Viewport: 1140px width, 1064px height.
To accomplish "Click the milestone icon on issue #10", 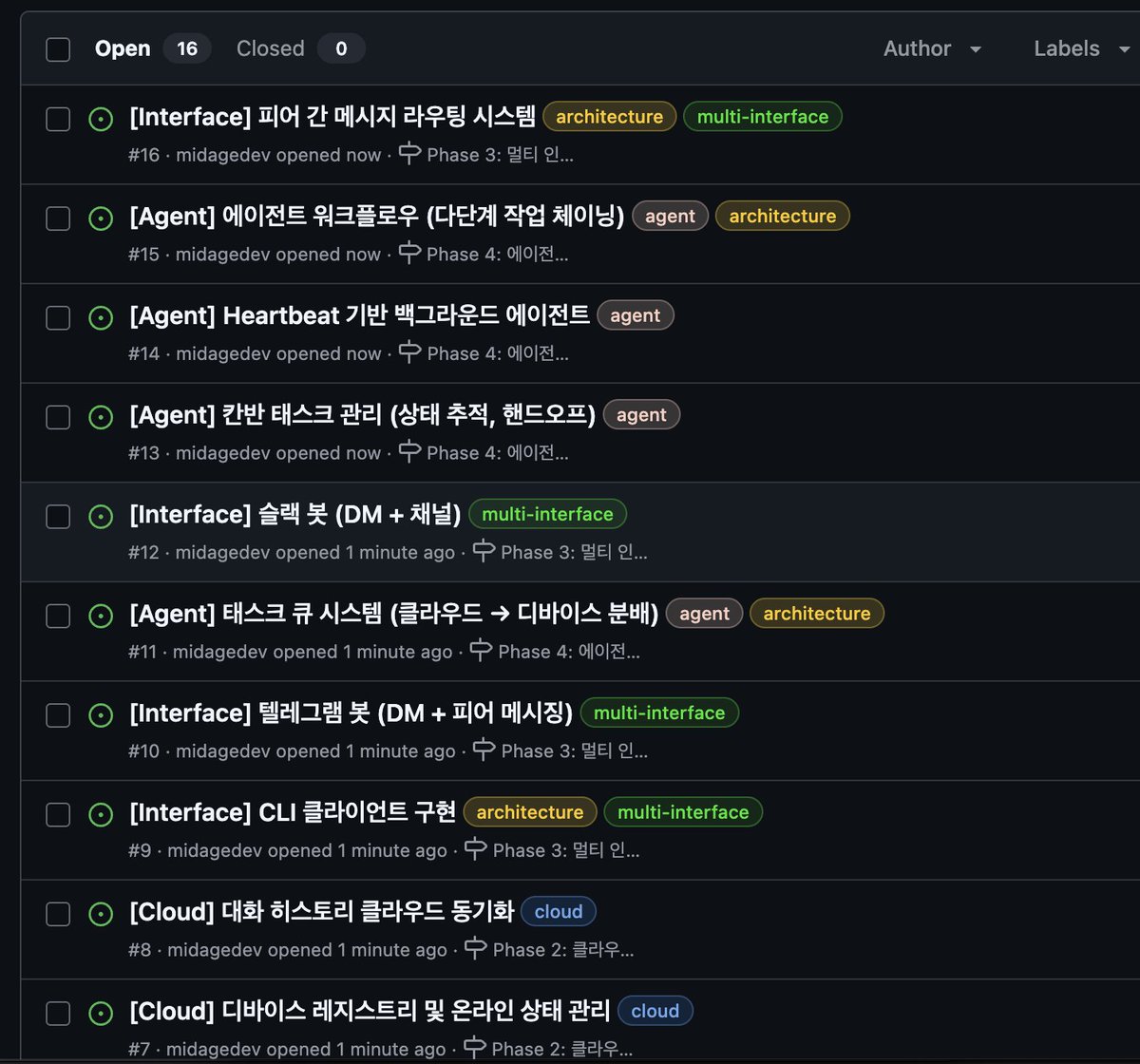I will [484, 750].
